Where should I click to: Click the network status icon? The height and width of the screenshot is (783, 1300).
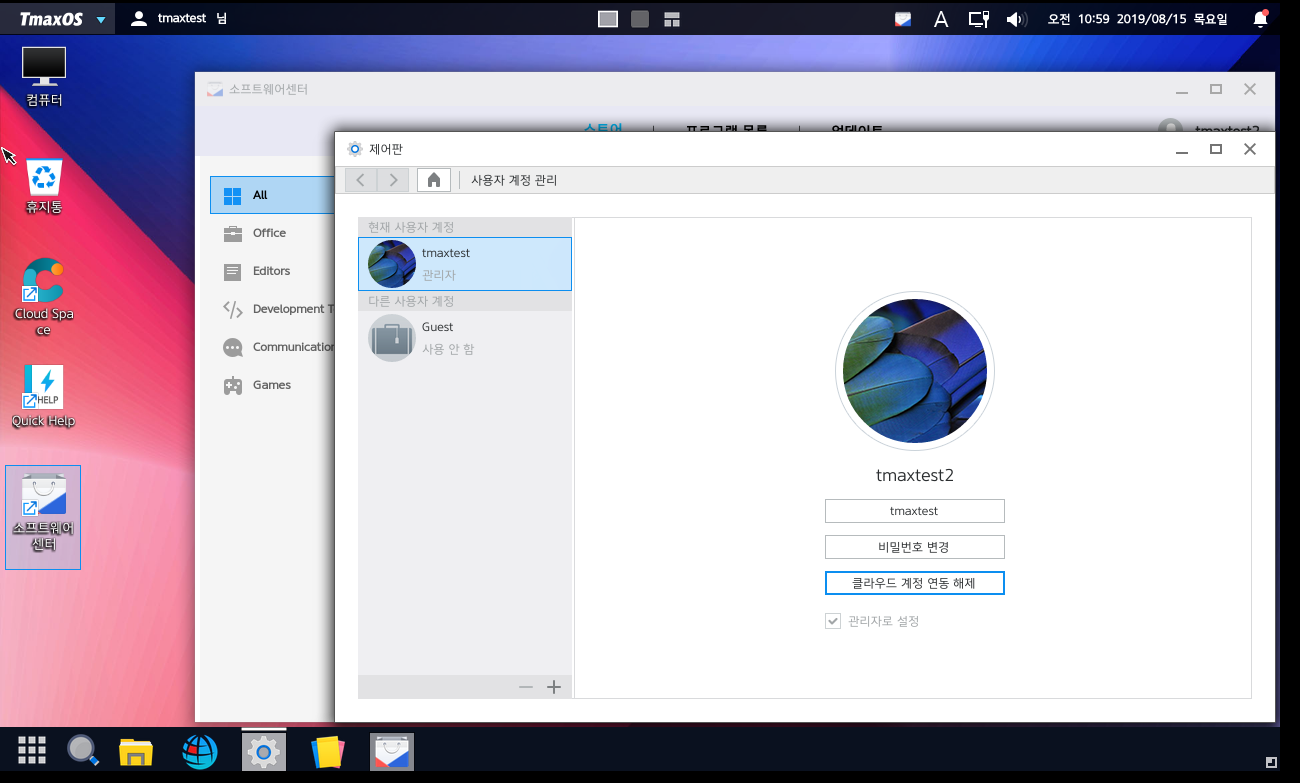pos(978,19)
